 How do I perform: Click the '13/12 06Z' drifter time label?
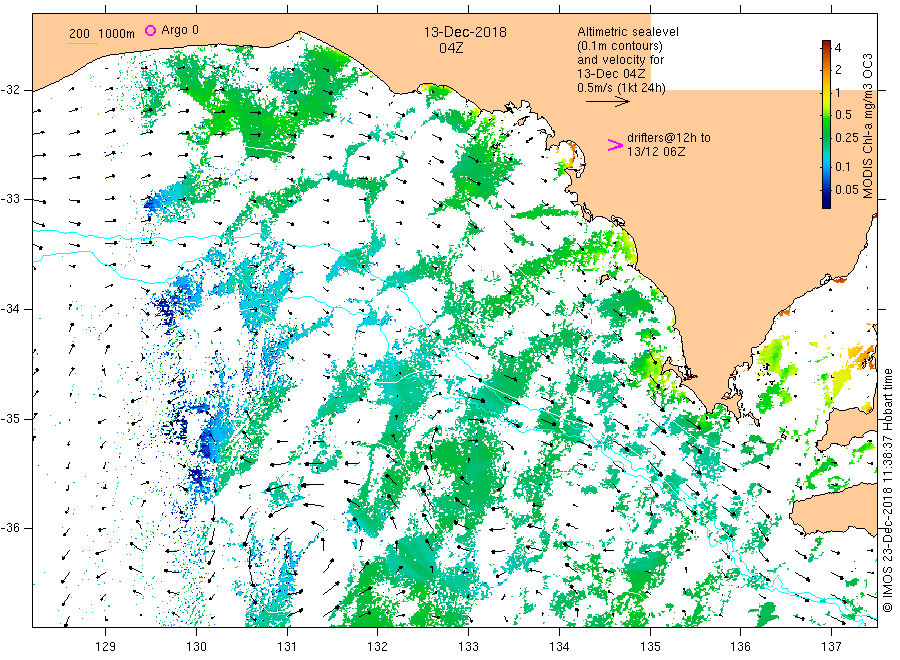pos(655,152)
